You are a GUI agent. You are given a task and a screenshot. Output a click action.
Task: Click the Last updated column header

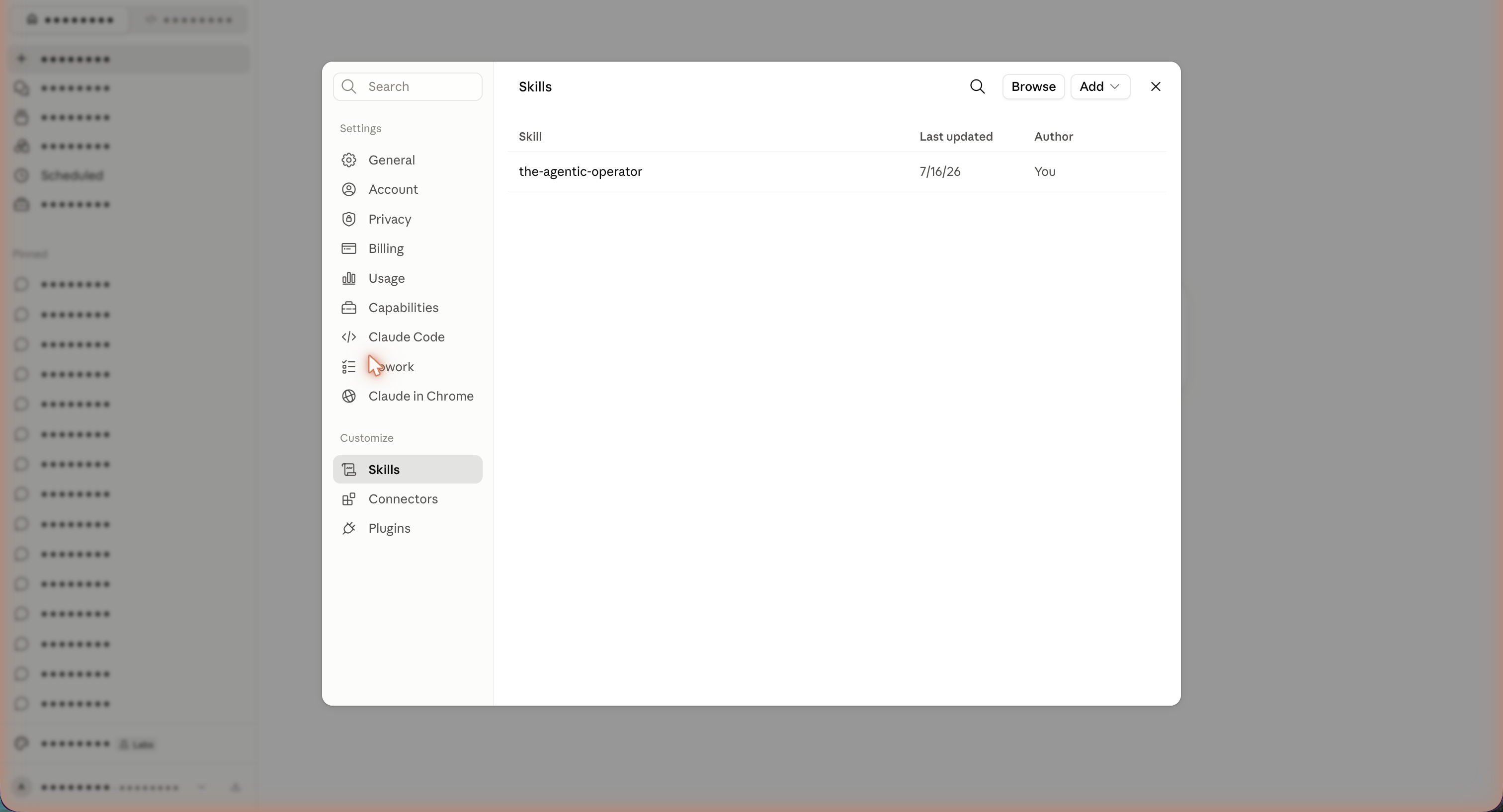point(956,137)
